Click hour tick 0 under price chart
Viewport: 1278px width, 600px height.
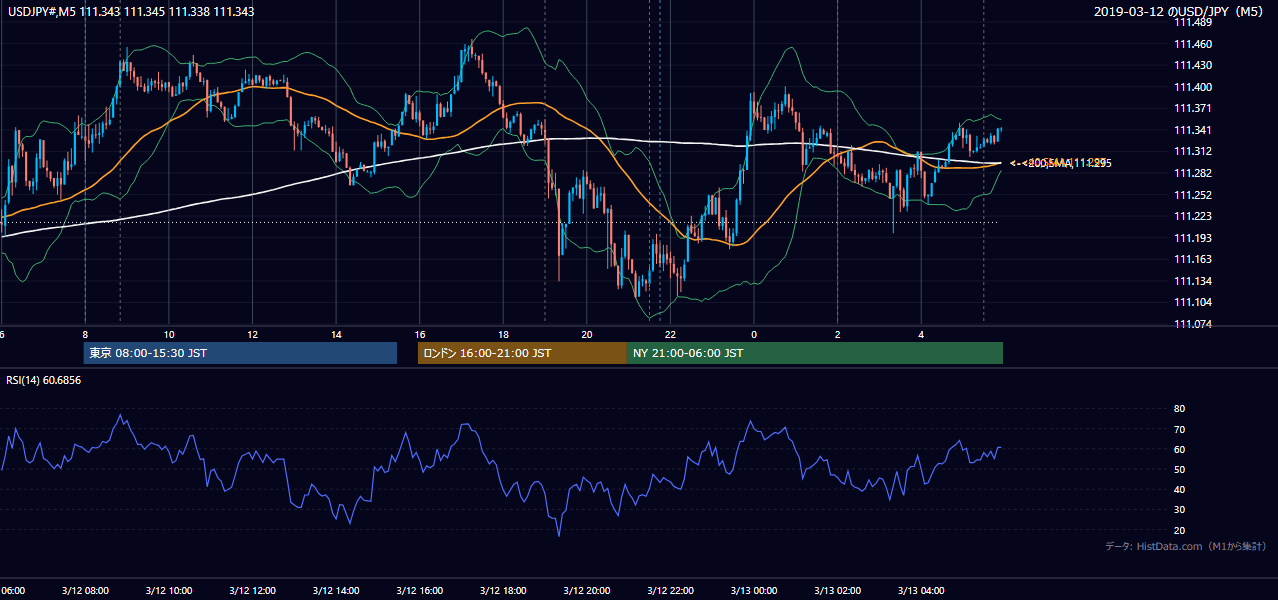pos(754,334)
